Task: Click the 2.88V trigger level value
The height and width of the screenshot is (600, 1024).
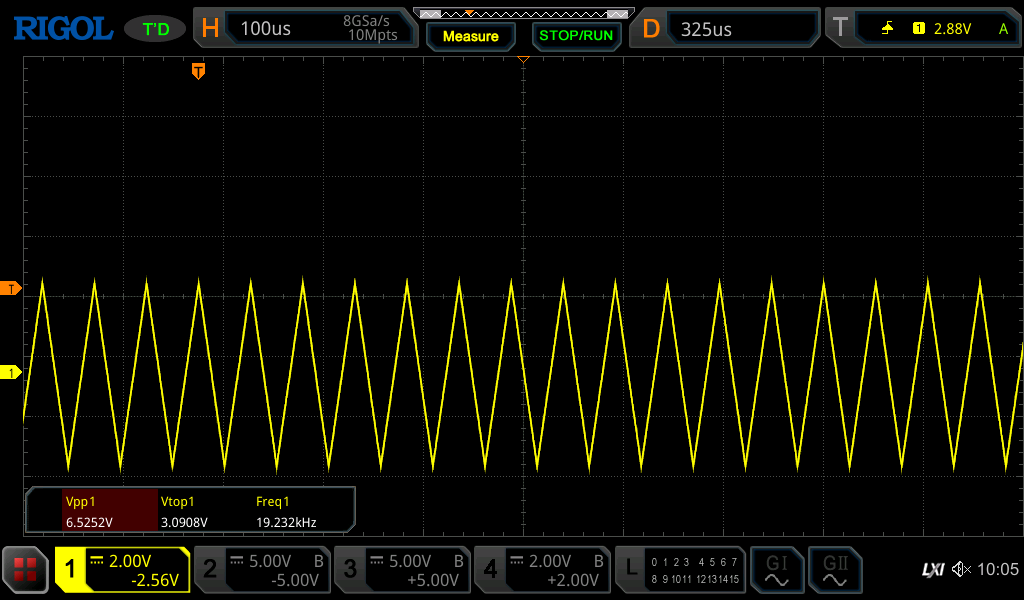Action: coord(952,29)
